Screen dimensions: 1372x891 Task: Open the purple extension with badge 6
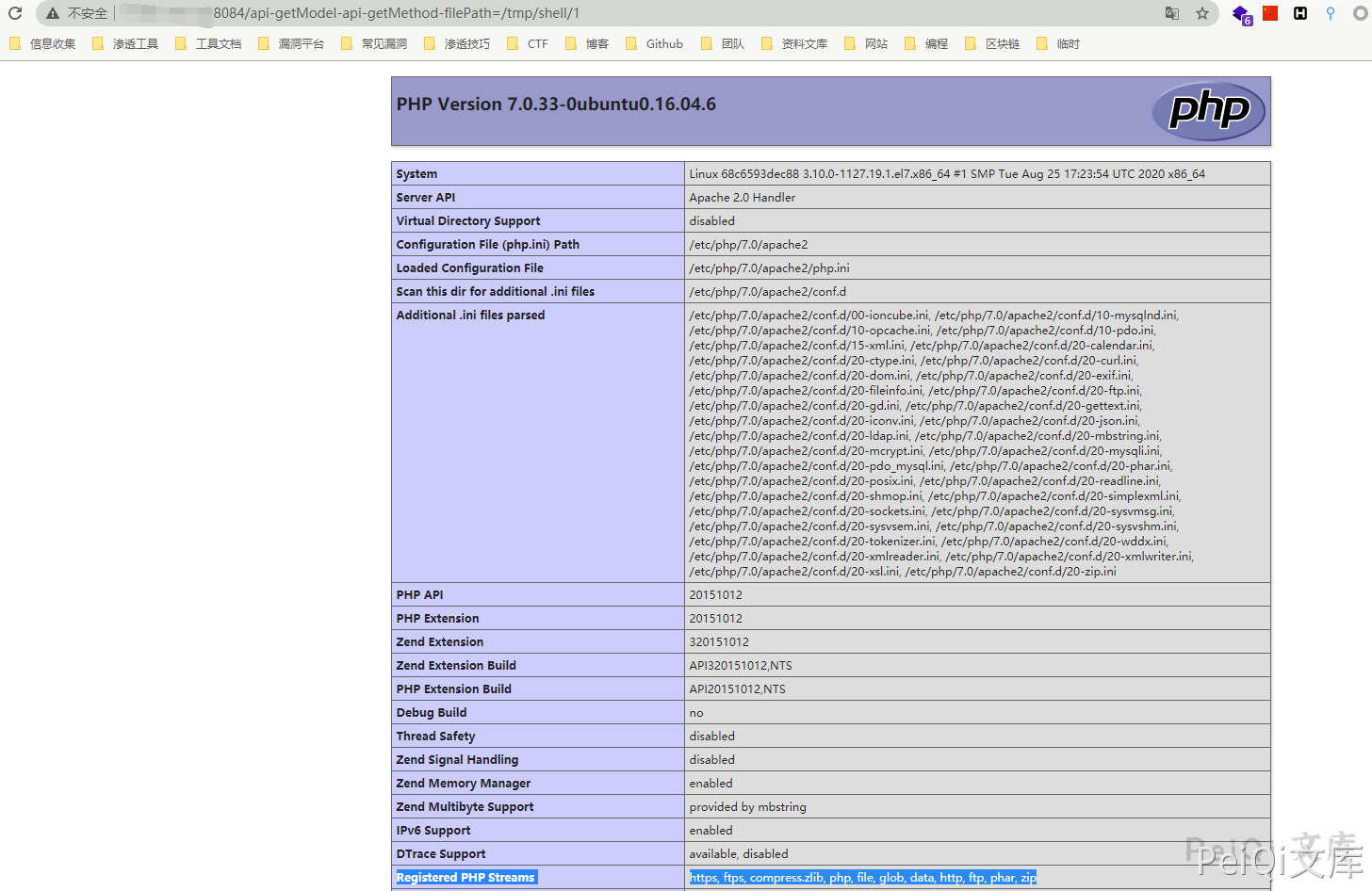[x=1241, y=14]
